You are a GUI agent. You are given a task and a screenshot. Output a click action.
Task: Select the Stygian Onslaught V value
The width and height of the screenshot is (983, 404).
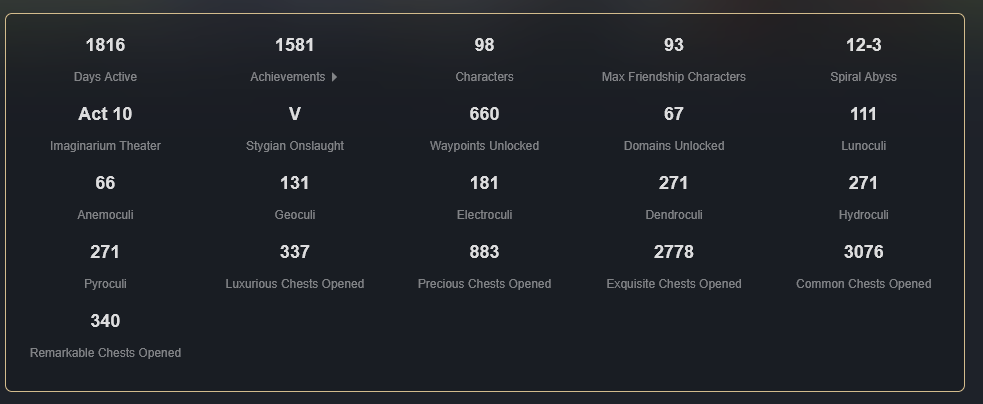tap(295, 114)
